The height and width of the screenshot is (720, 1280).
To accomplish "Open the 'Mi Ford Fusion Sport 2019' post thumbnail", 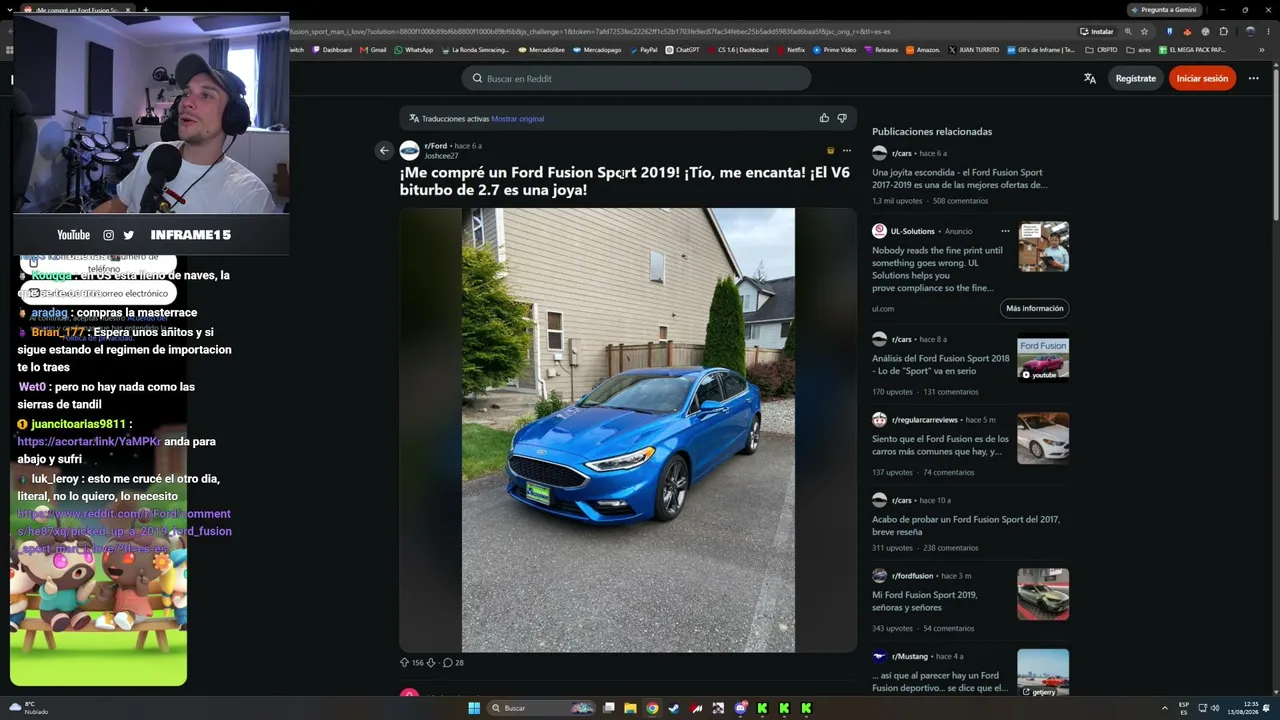I will (x=1043, y=594).
